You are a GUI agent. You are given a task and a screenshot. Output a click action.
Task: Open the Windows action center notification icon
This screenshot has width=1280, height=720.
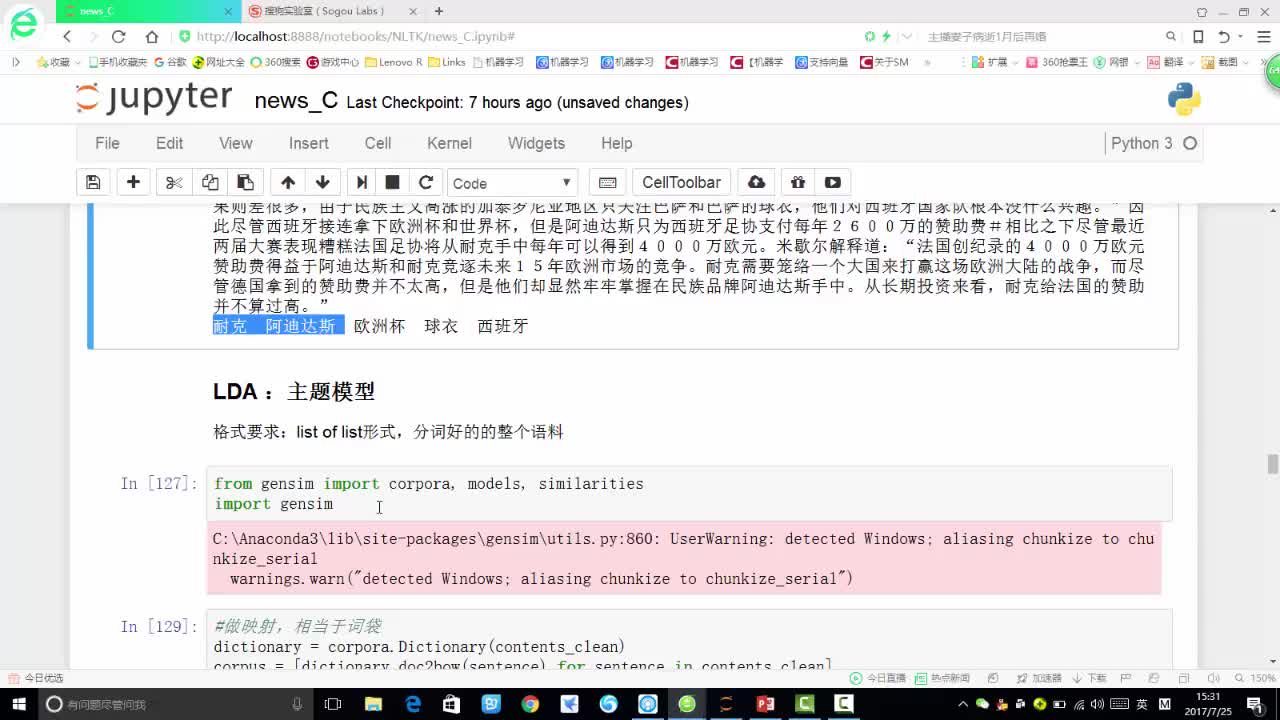pos(1255,704)
